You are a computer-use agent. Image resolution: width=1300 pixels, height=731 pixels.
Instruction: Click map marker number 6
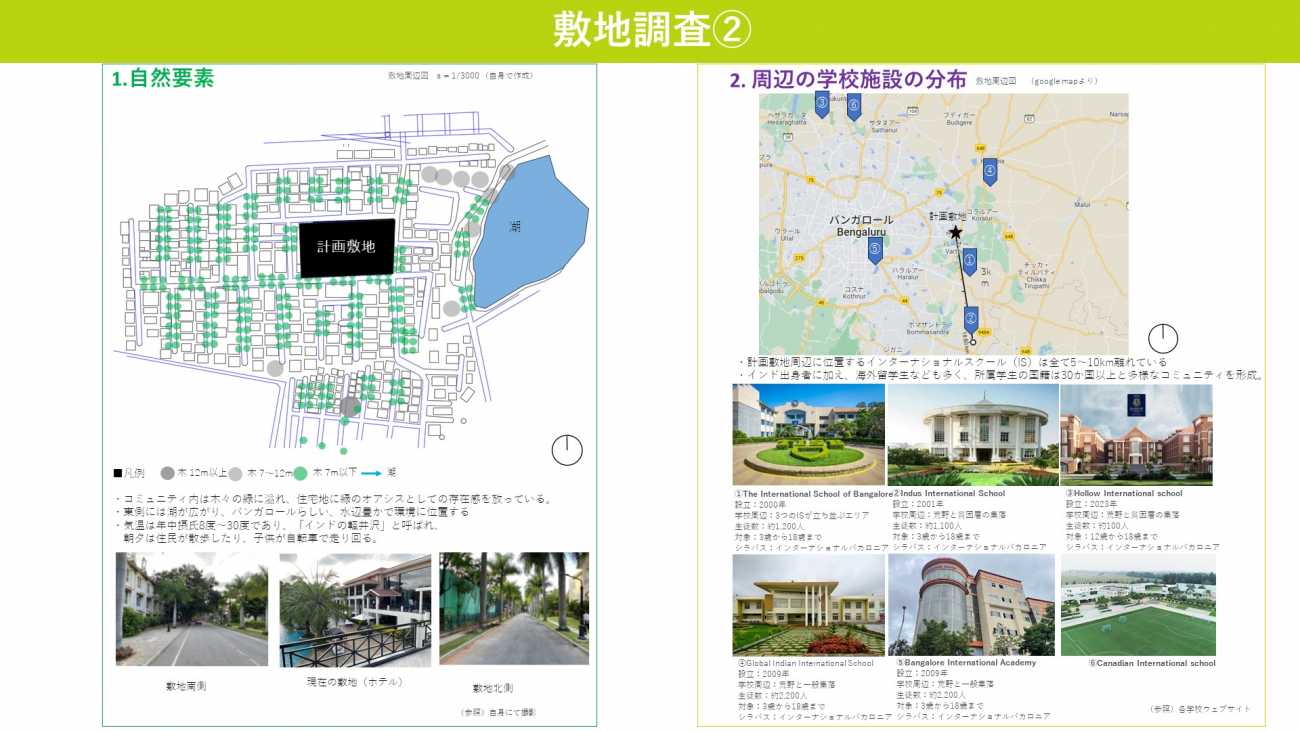854,106
